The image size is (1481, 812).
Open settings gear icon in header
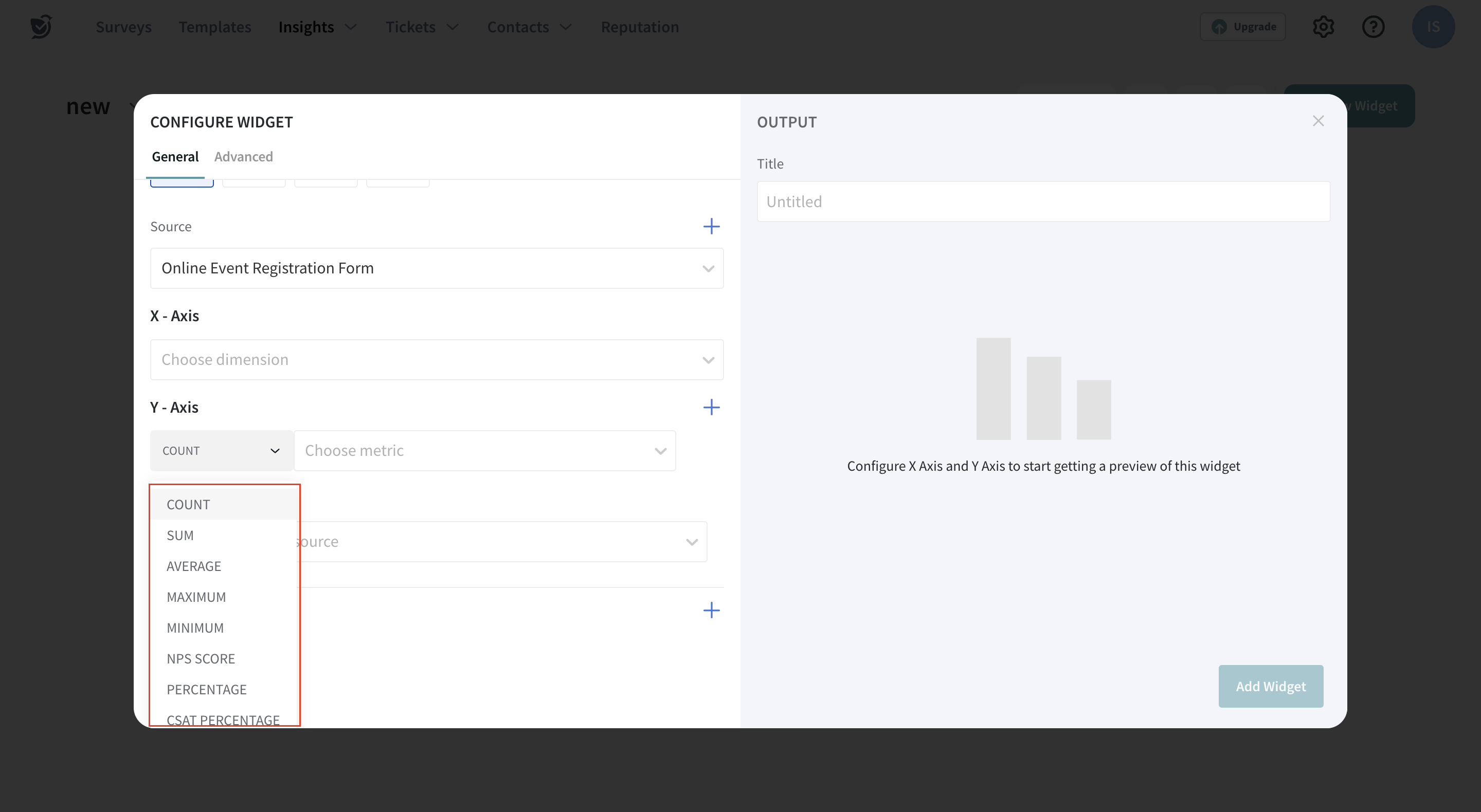click(x=1323, y=26)
